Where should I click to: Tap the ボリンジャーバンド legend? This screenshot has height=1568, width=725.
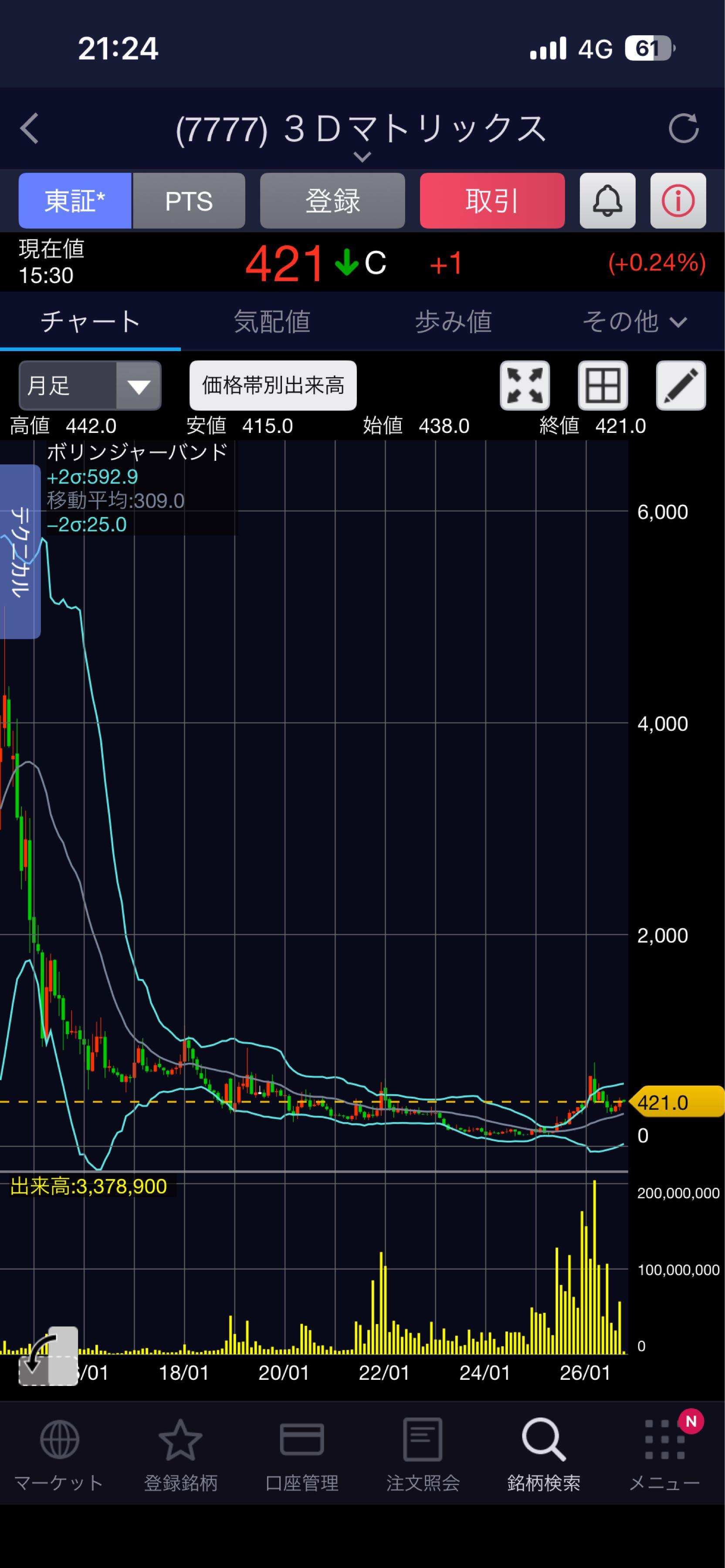pyautogui.click(x=137, y=452)
